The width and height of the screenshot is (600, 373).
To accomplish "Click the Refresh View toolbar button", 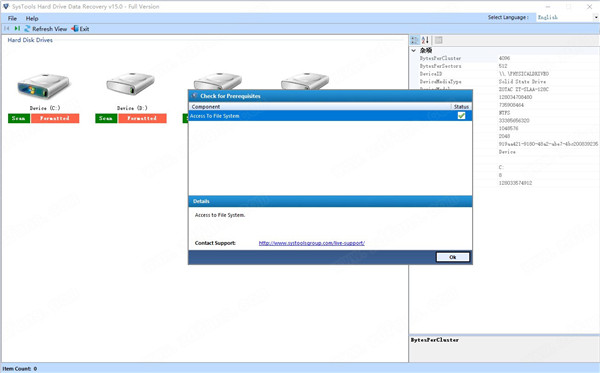I will 46,29.
